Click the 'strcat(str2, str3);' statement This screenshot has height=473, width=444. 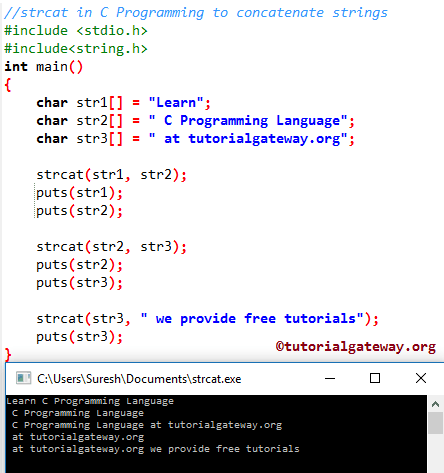(x=112, y=247)
